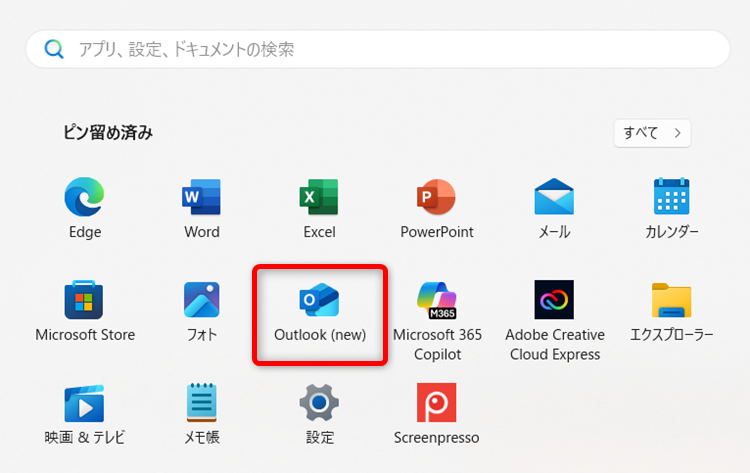Launch Microsoft Store
The height and width of the screenshot is (473, 750).
tap(84, 300)
